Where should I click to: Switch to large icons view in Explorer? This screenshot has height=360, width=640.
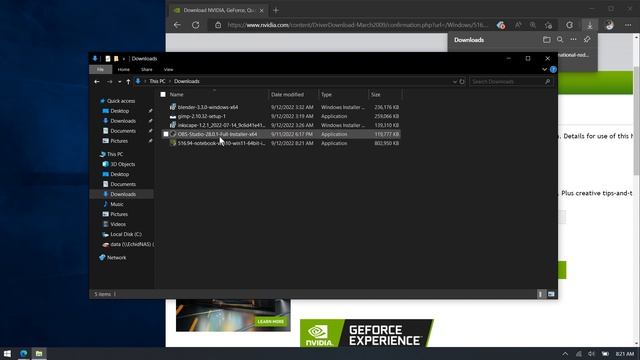click(551, 294)
